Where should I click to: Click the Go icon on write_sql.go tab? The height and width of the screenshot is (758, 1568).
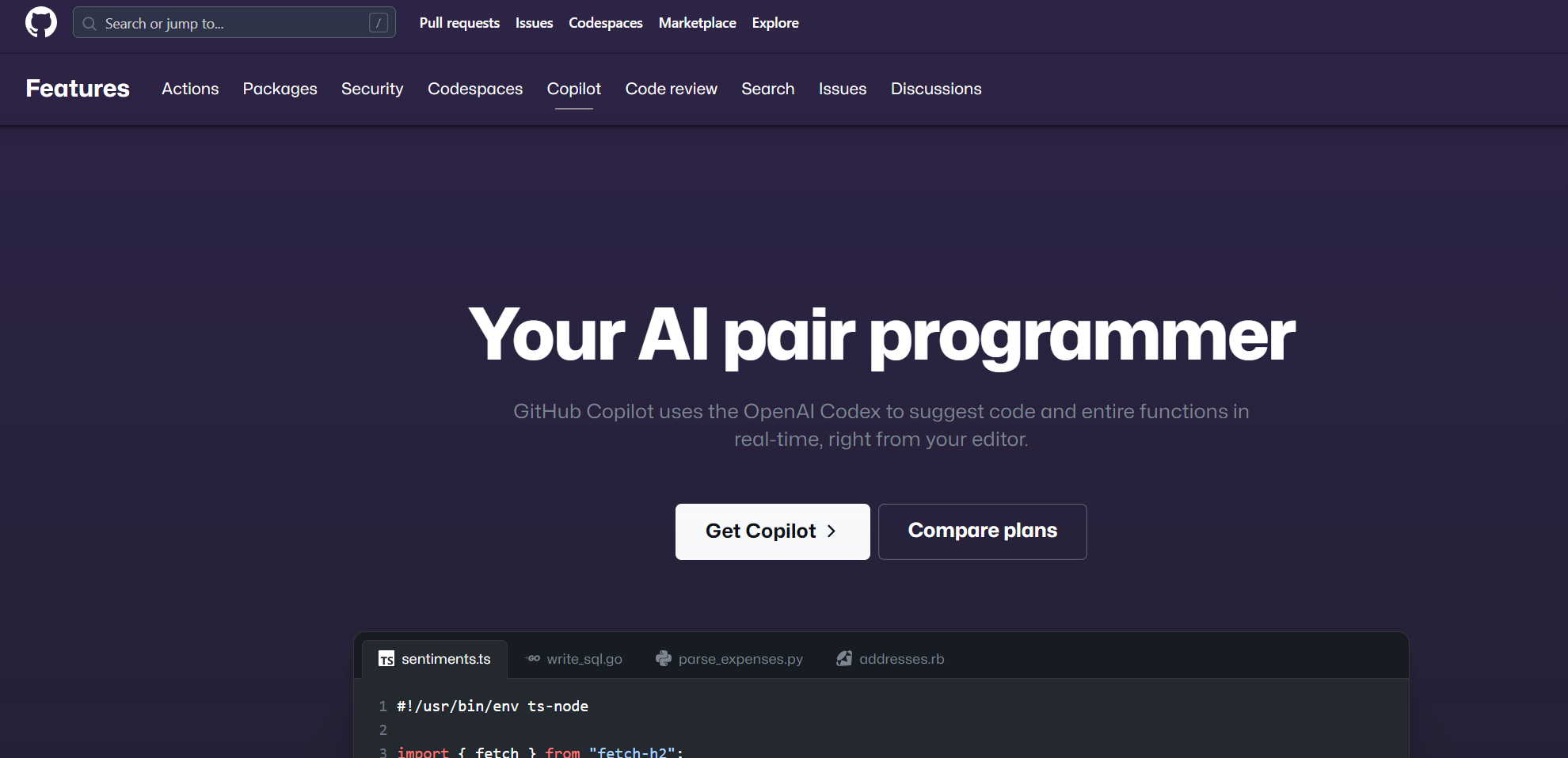pos(533,658)
